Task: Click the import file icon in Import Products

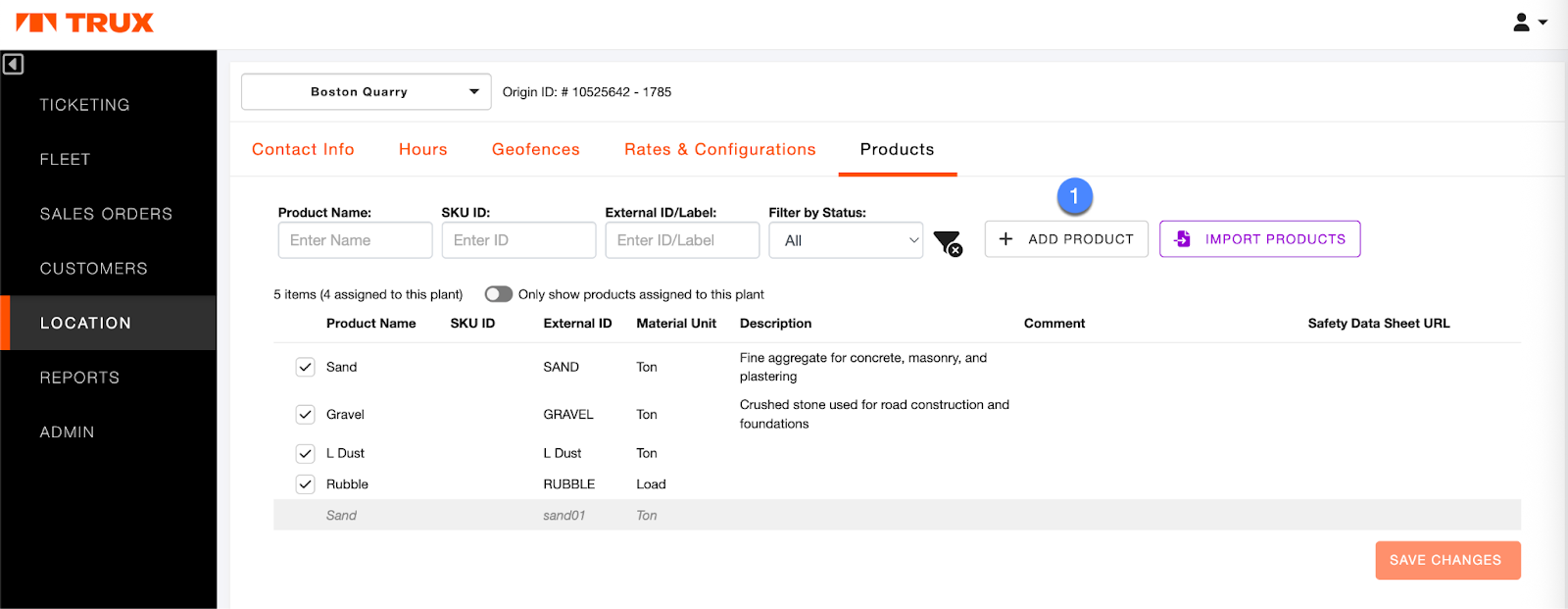Action: tap(1183, 239)
